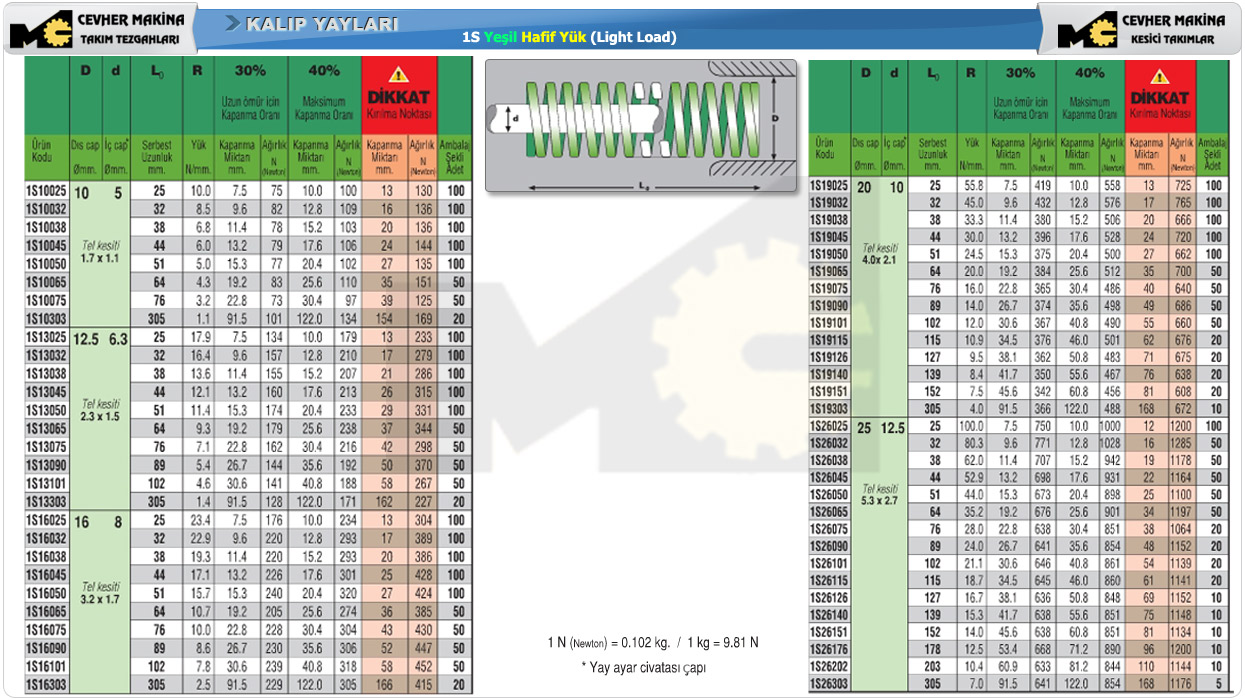The image size is (1245, 700).
Task: Select product code 1S26303
Action: (829, 684)
